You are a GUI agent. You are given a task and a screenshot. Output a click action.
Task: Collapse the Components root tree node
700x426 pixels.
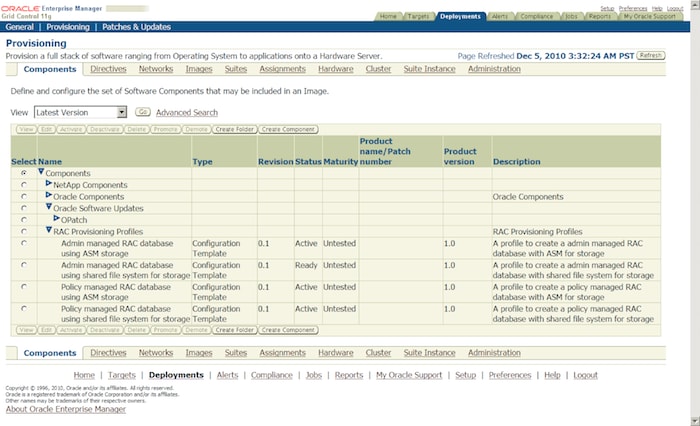41,171
